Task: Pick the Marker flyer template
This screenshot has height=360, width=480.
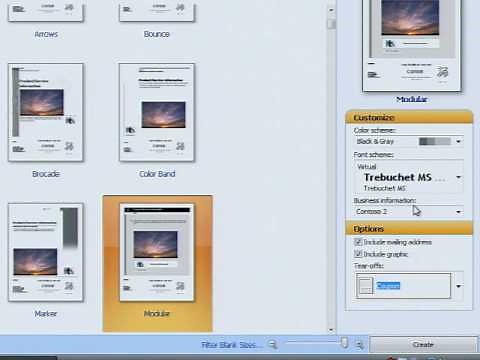Action: tap(46, 252)
